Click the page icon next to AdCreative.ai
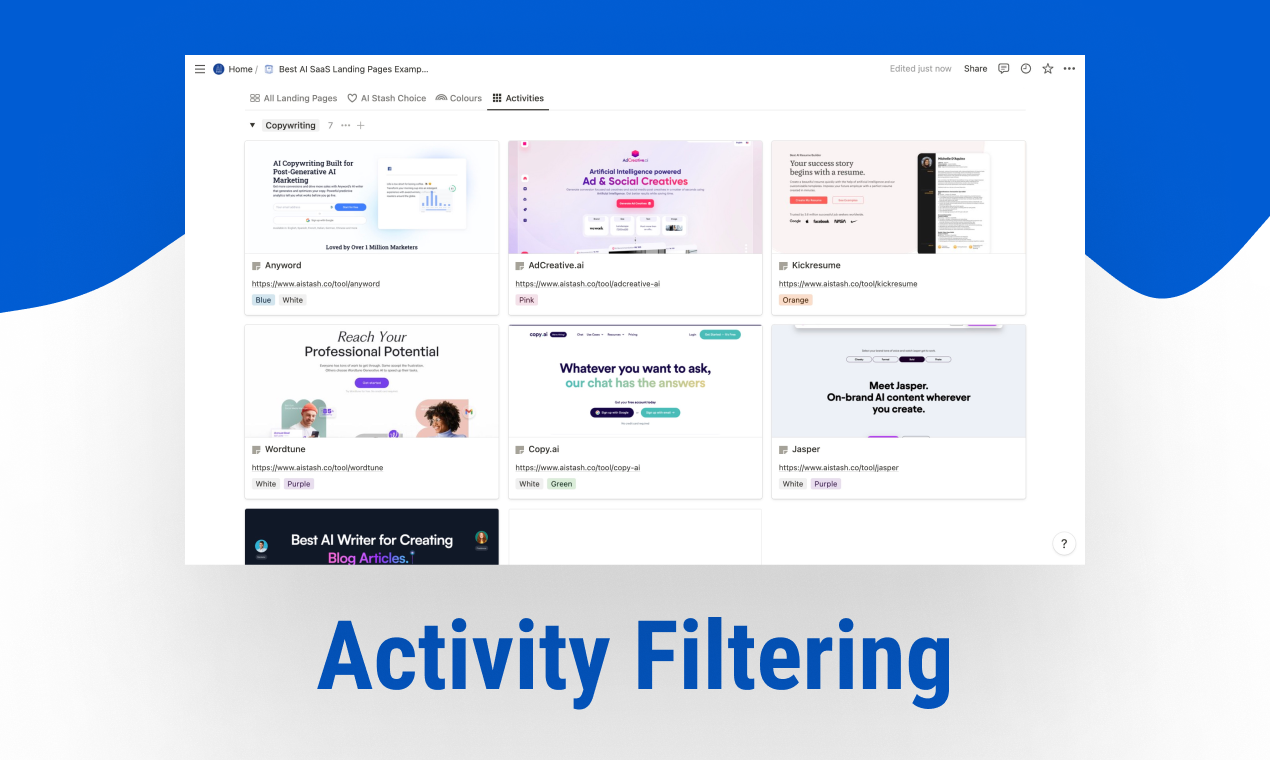Image resolution: width=1270 pixels, height=760 pixels. tap(520, 266)
